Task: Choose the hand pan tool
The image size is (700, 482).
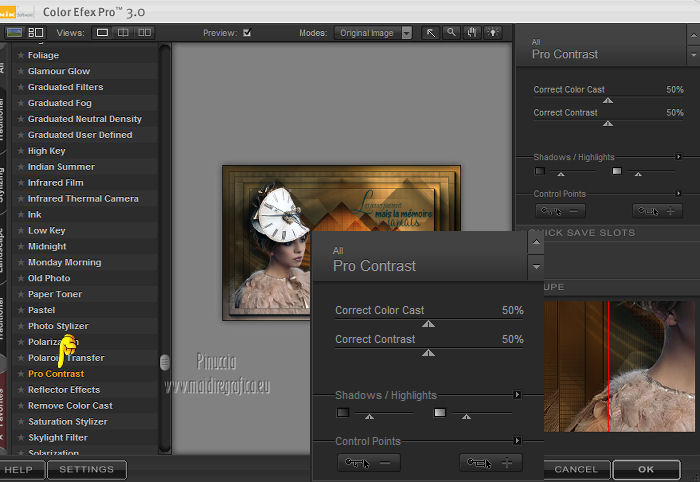Action: [472, 32]
